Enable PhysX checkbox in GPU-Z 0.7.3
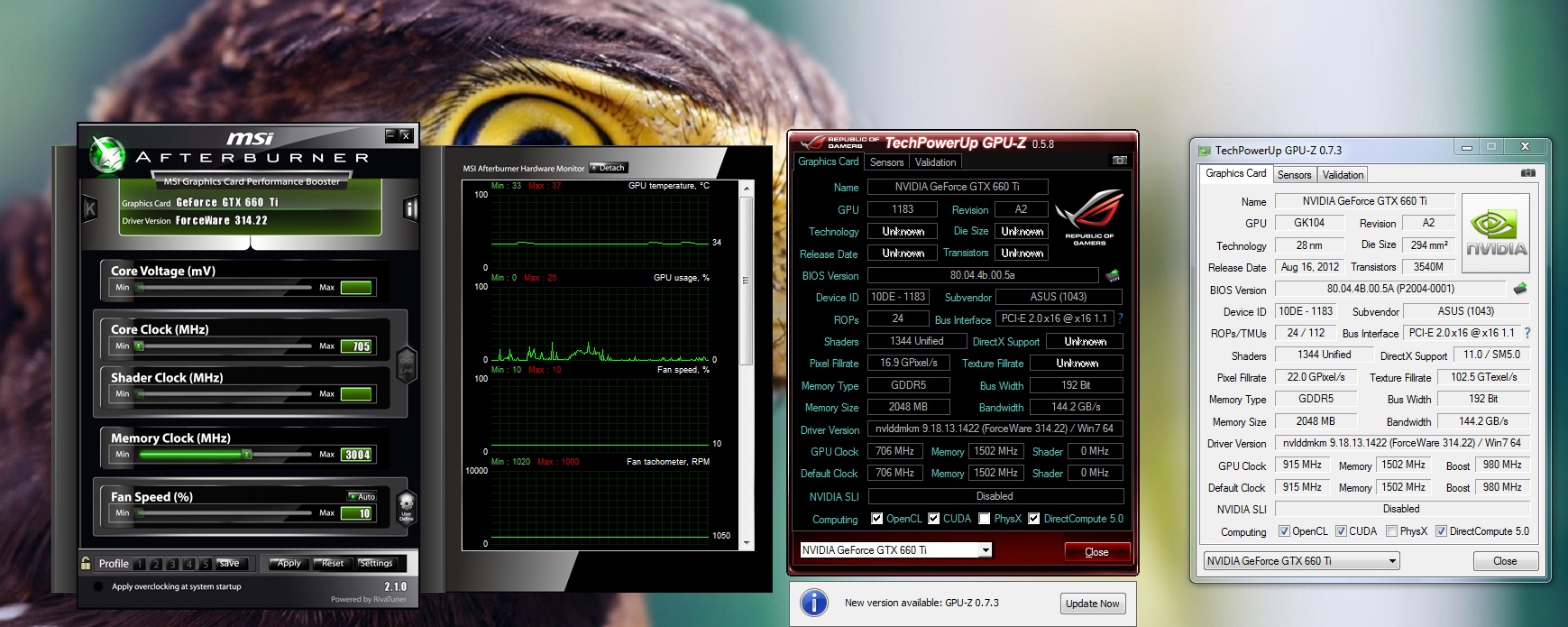The width and height of the screenshot is (1568, 627). coord(1392,531)
